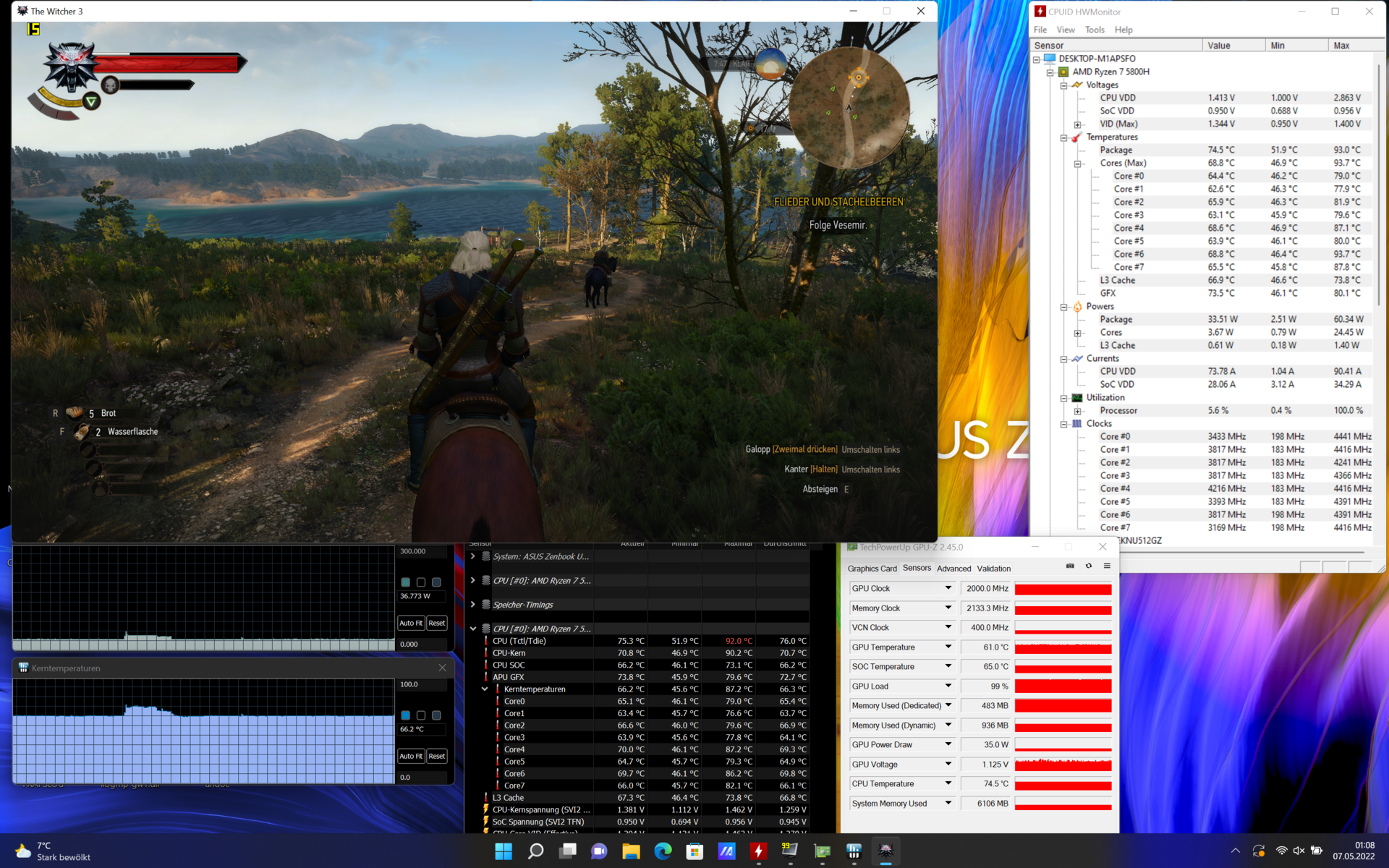1389x868 pixels.
Task: Click the wolf medallion in the game HUD
Action: coord(70,67)
